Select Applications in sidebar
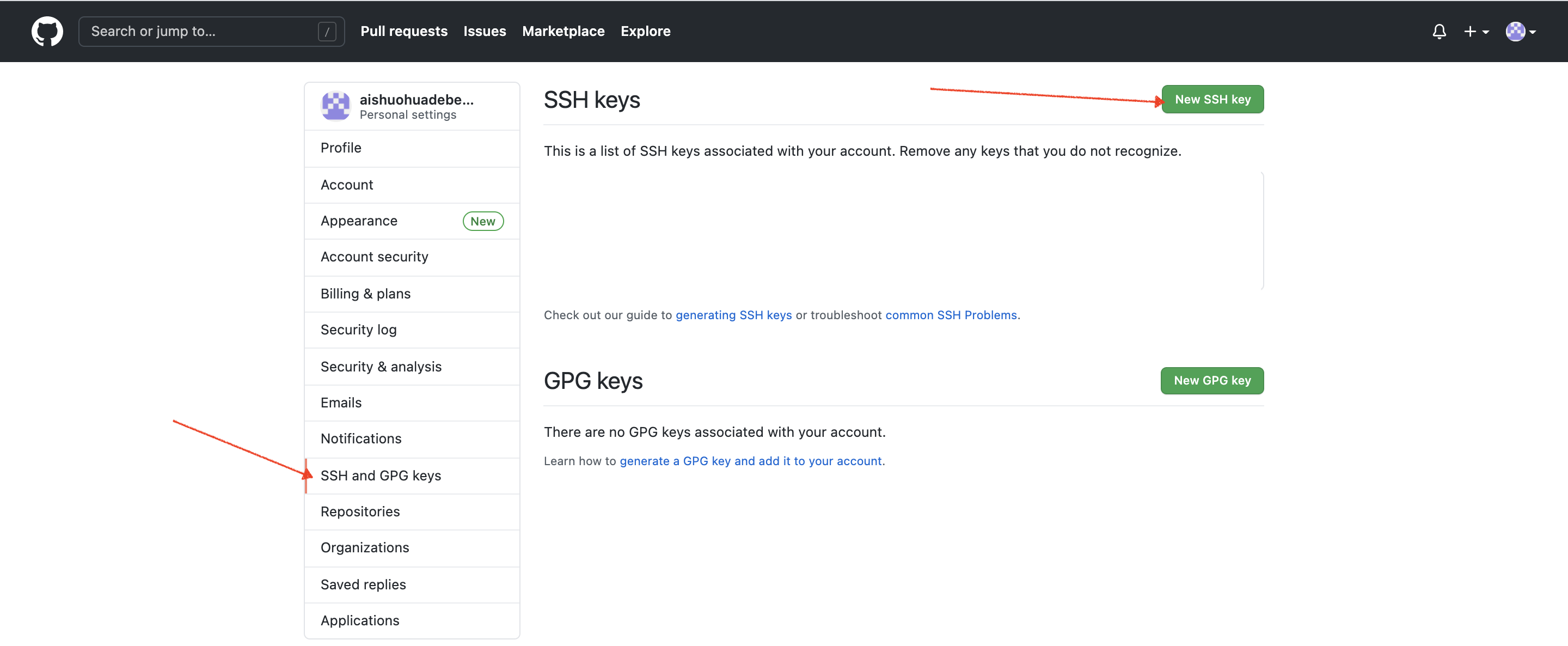Viewport: 1568px width, 646px height. (412, 620)
